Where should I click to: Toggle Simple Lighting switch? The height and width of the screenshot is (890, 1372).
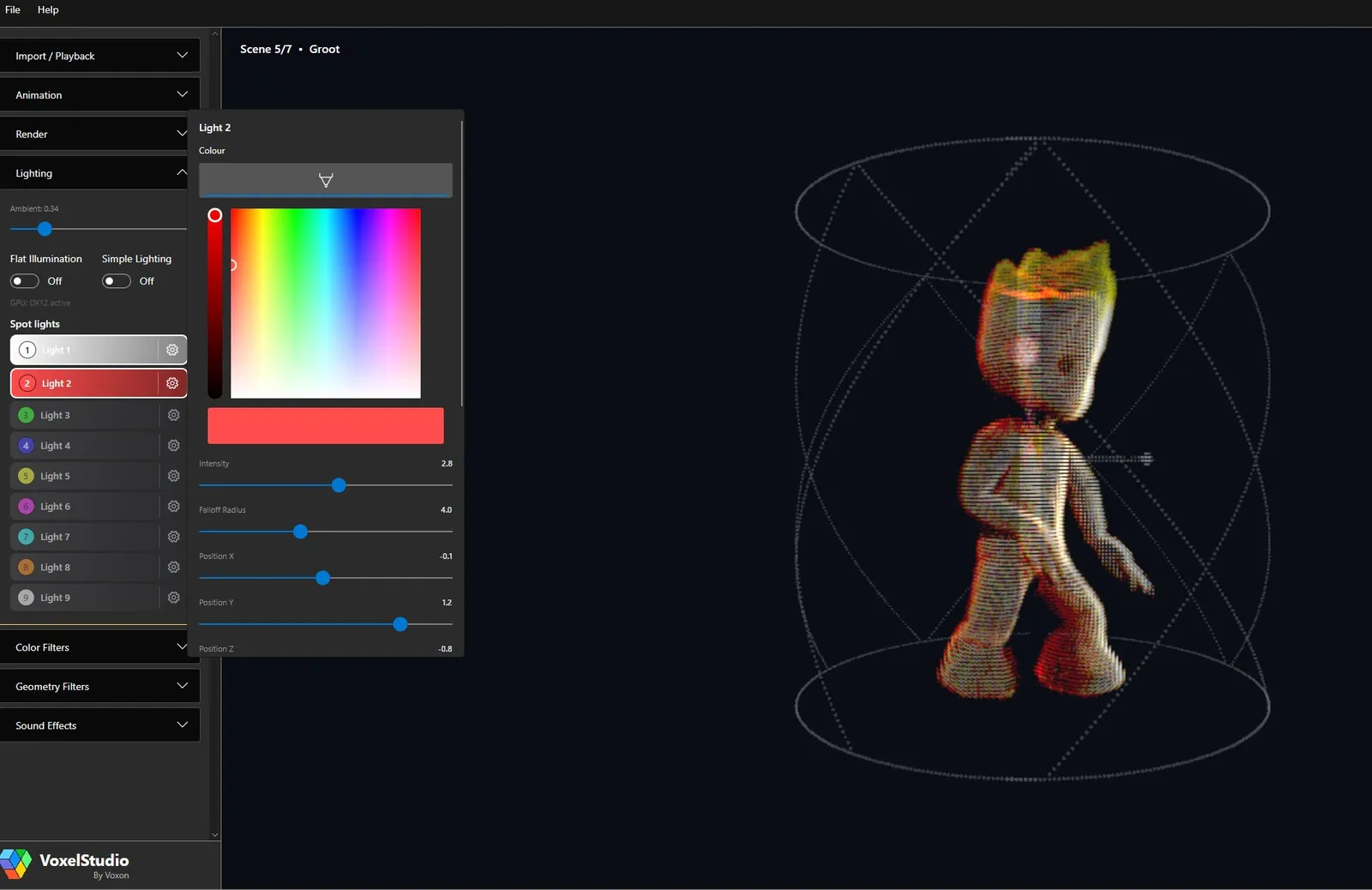(117, 281)
